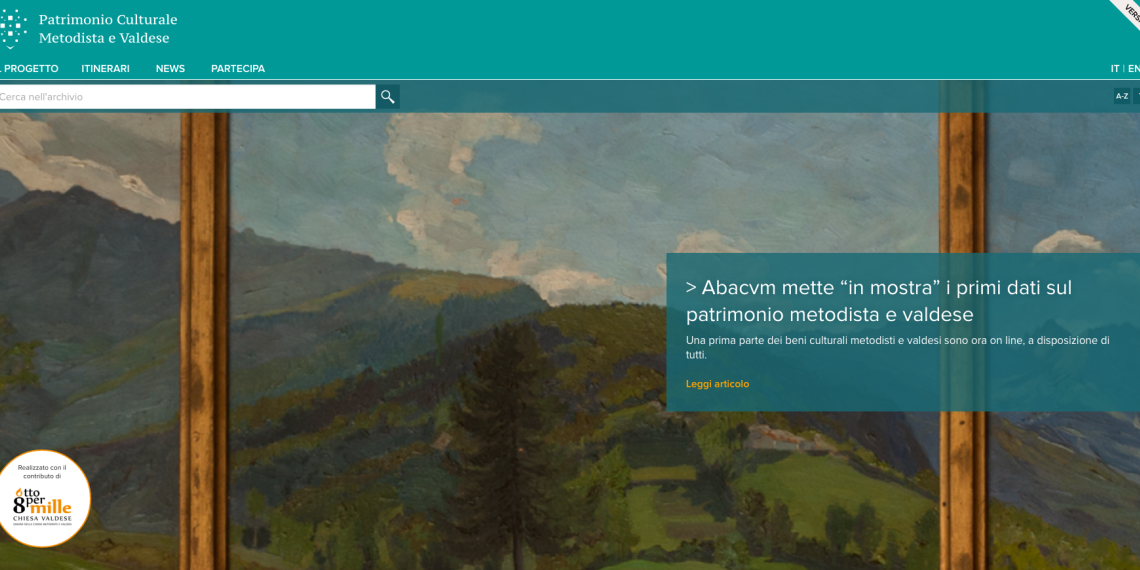Go to the Itinerari section
This screenshot has height=570, width=1140.
(105, 68)
